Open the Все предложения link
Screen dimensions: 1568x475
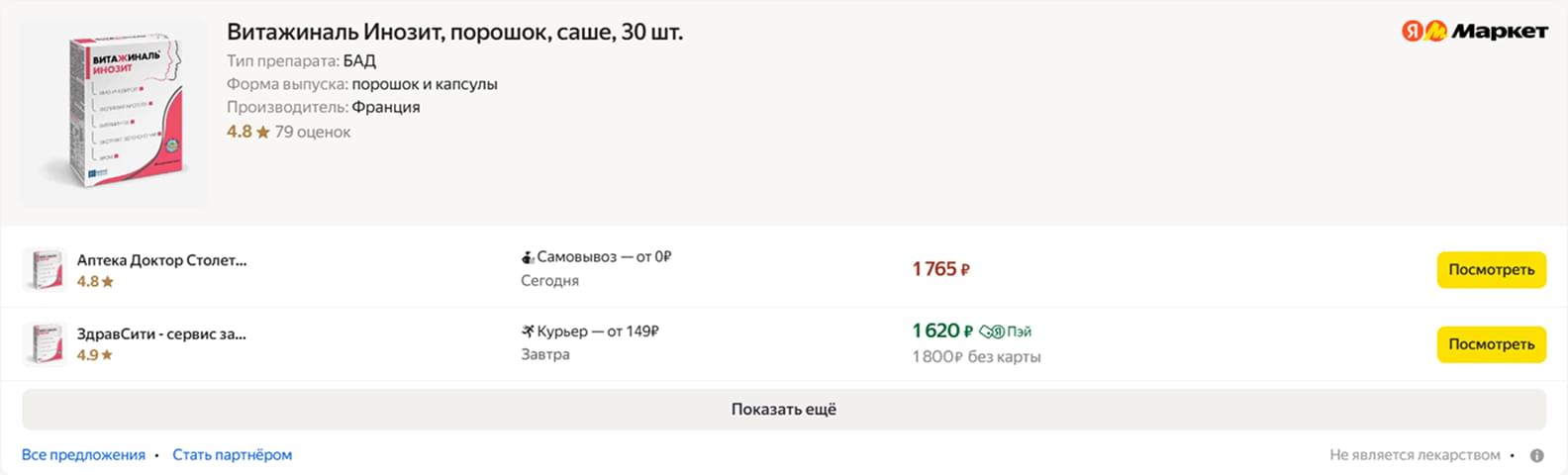click(x=83, y=455)
